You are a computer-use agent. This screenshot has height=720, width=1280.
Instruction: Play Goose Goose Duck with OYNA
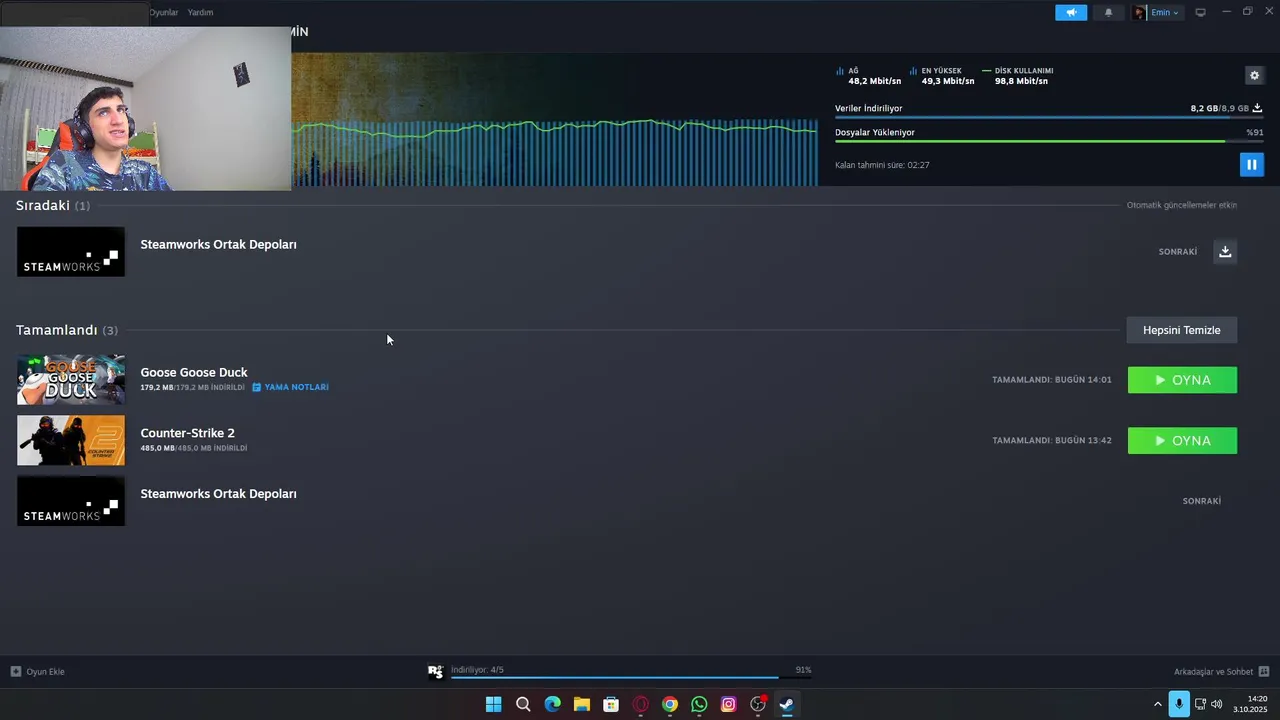coord(1182,380)
